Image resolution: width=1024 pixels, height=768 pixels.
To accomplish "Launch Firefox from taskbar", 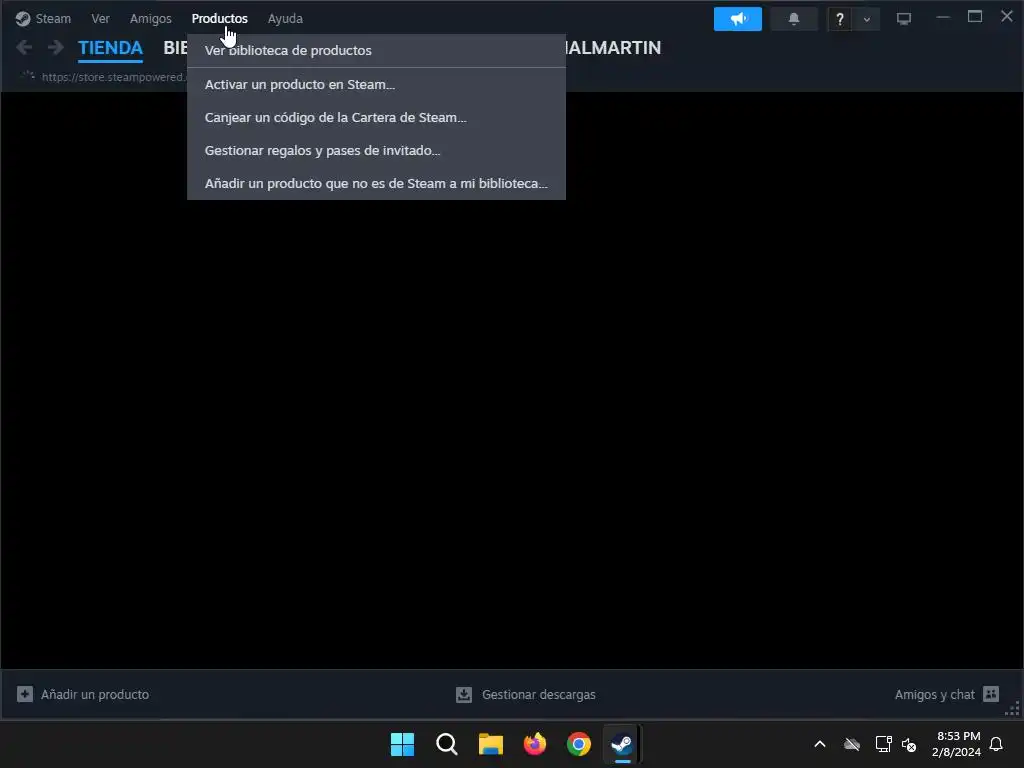I will tap(535, 744).
